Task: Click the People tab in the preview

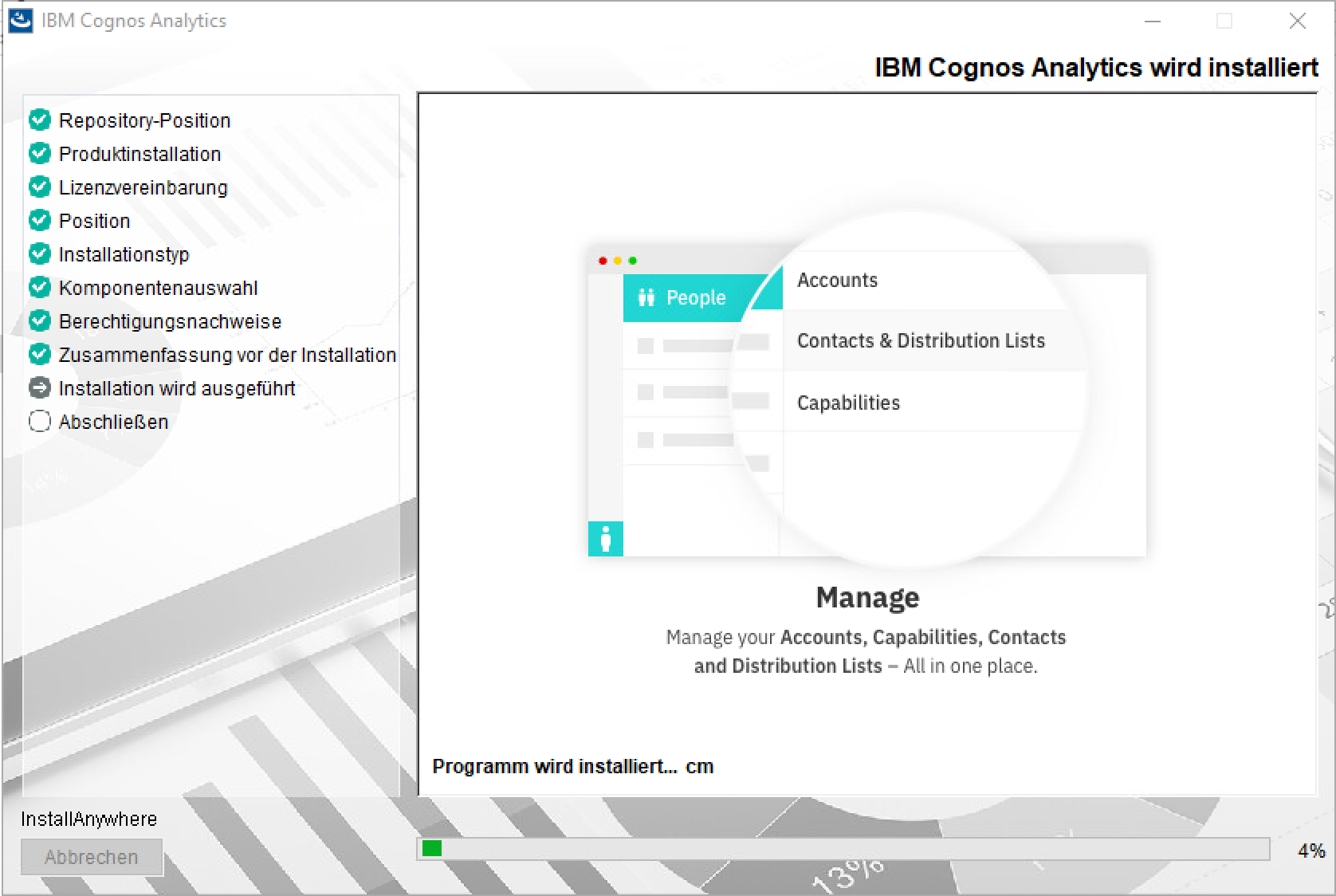Action: [x=683, y=297]
